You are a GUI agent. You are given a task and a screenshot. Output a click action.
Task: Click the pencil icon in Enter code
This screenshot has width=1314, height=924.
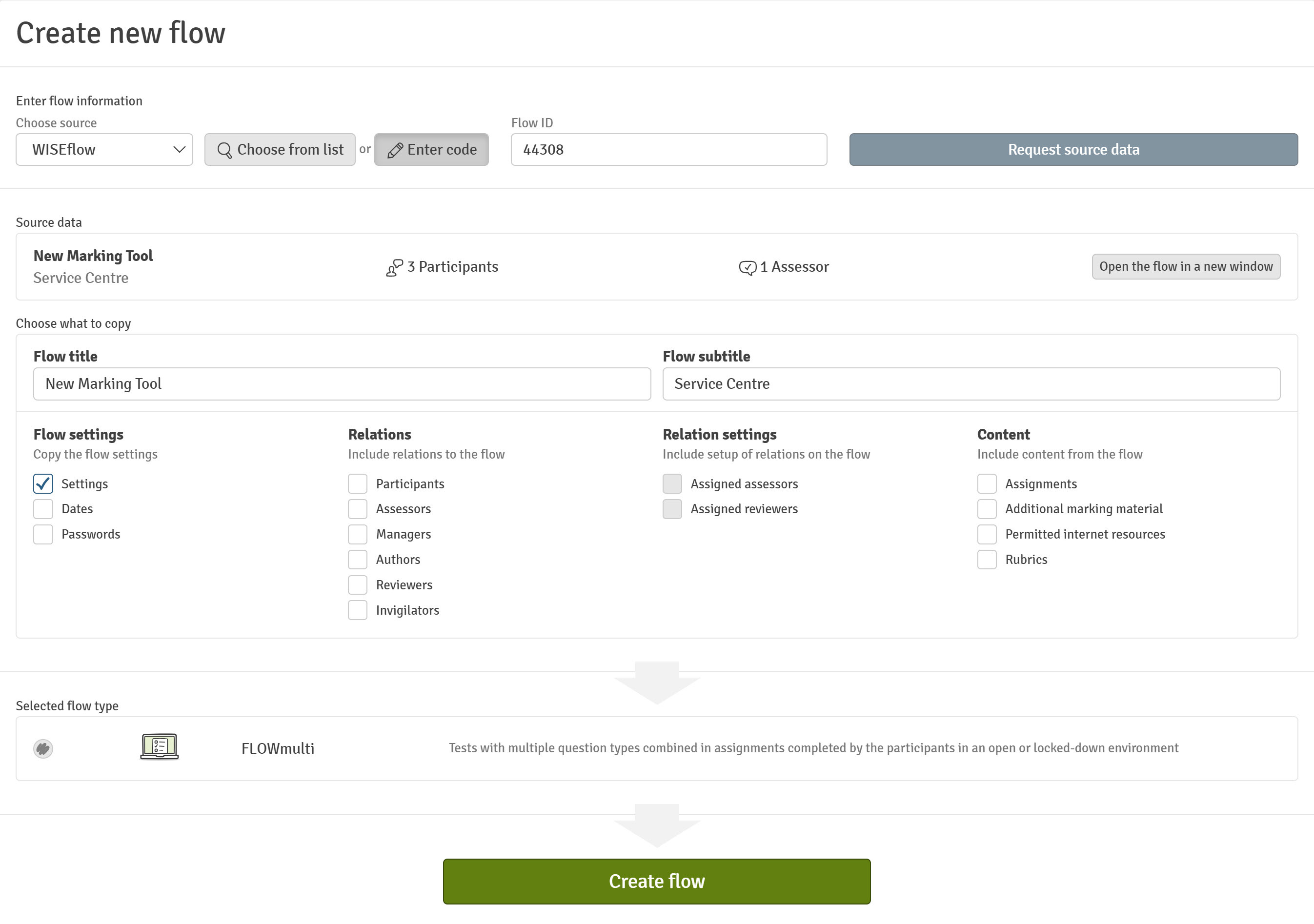395,150
